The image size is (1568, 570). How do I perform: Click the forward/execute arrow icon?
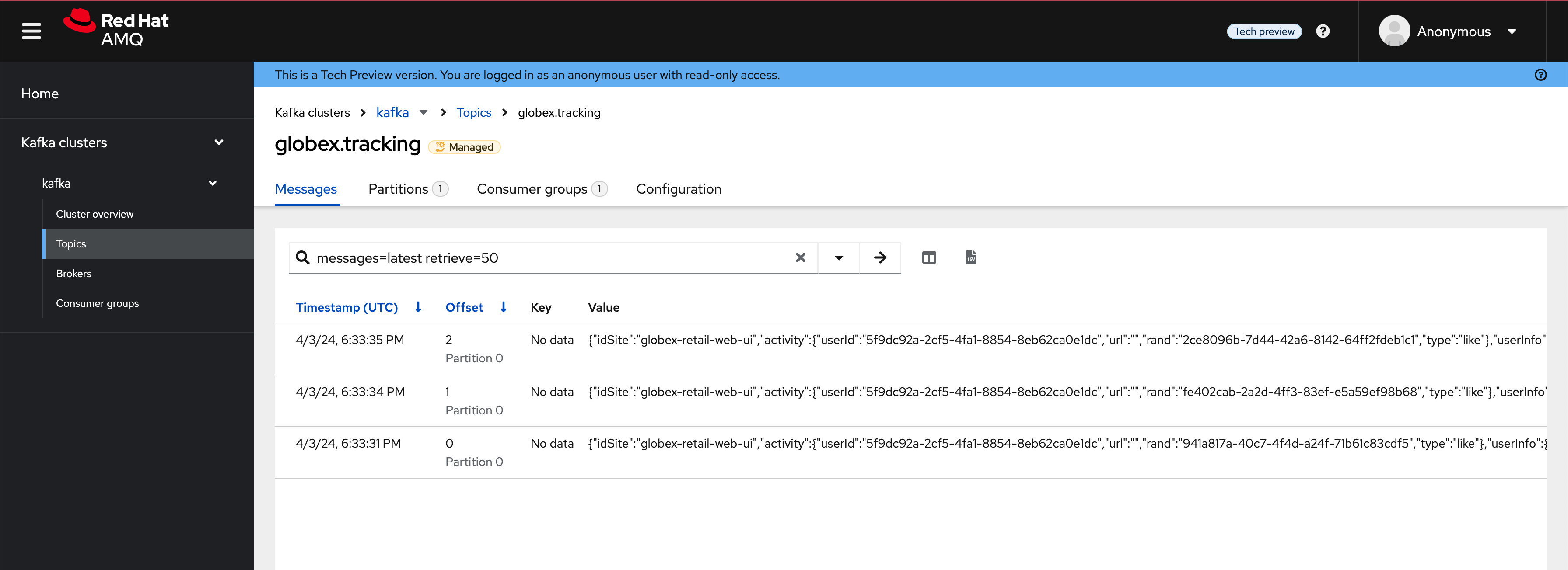[x=879, y=258]
